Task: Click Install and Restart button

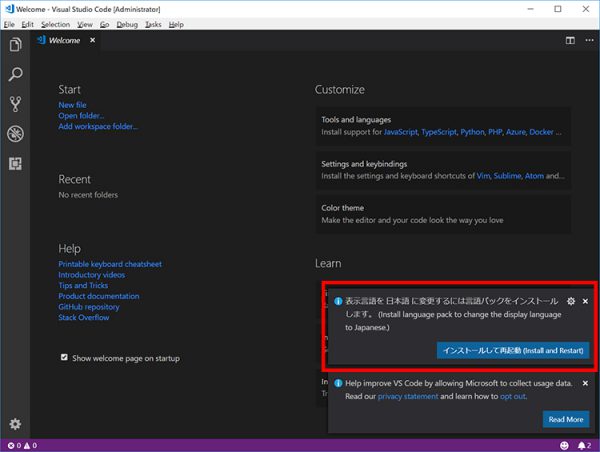Action: coord(513,351)
